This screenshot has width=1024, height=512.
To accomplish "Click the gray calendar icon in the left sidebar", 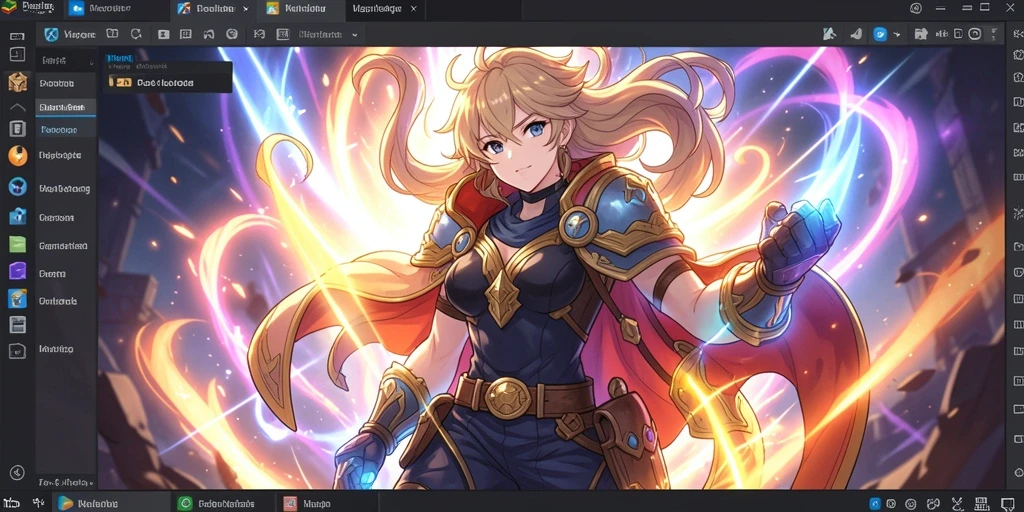I will 18,324.
